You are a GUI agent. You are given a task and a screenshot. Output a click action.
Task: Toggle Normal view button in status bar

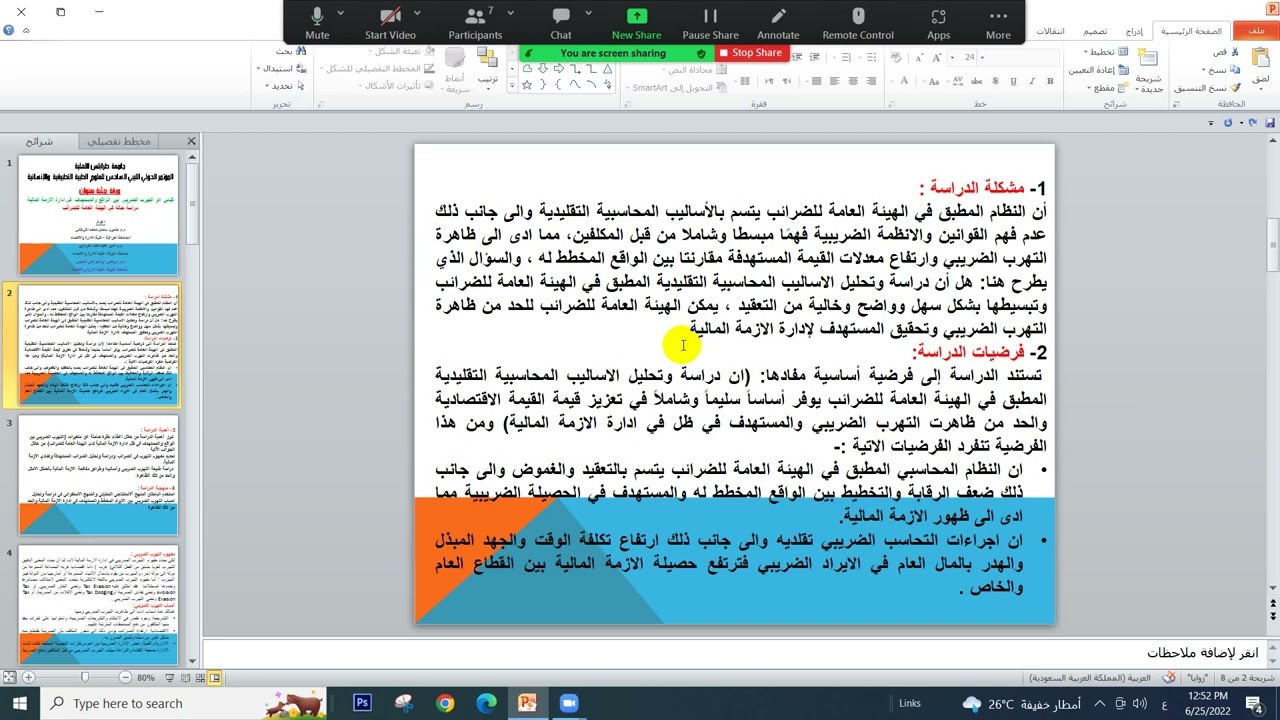(x=214, y=678)
